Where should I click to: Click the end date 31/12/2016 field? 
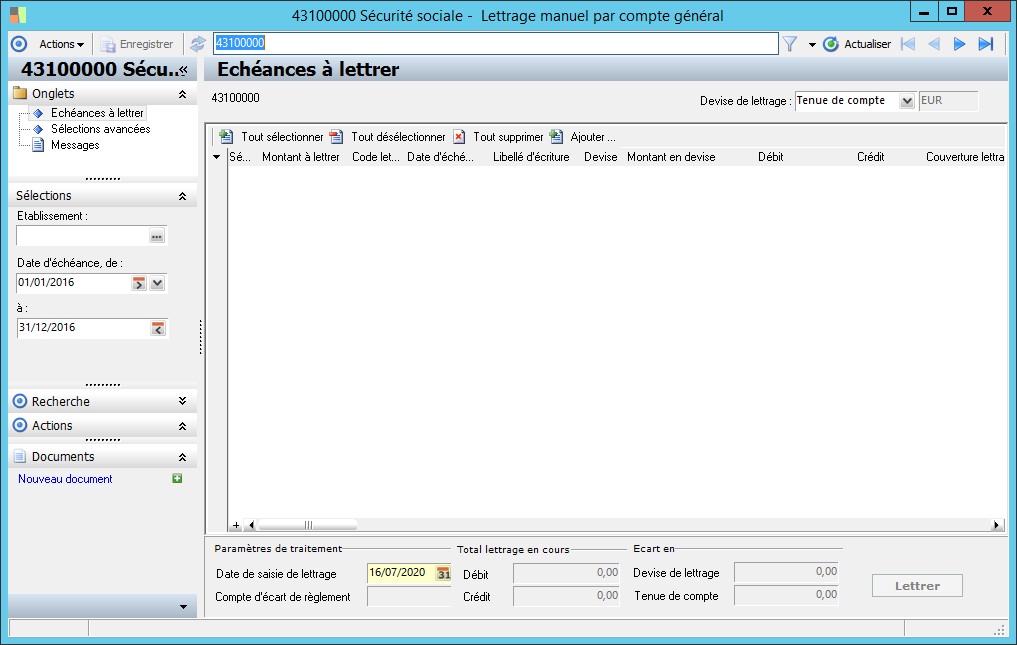[83, 328]
